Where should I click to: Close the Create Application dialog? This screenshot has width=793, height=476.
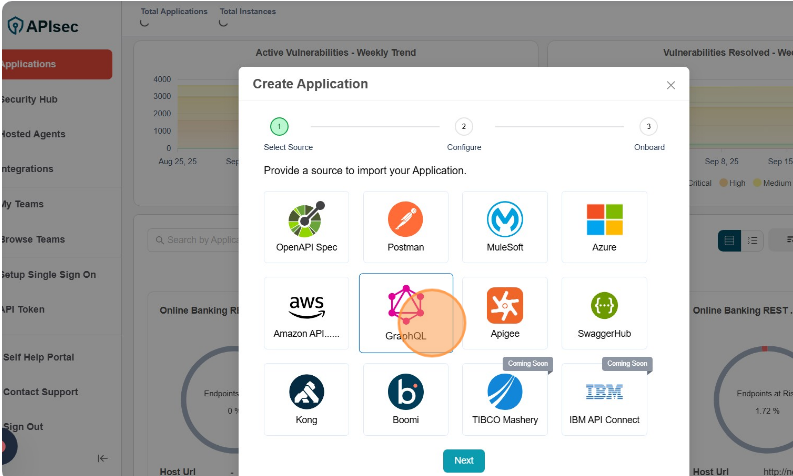(x=671, y=85)
